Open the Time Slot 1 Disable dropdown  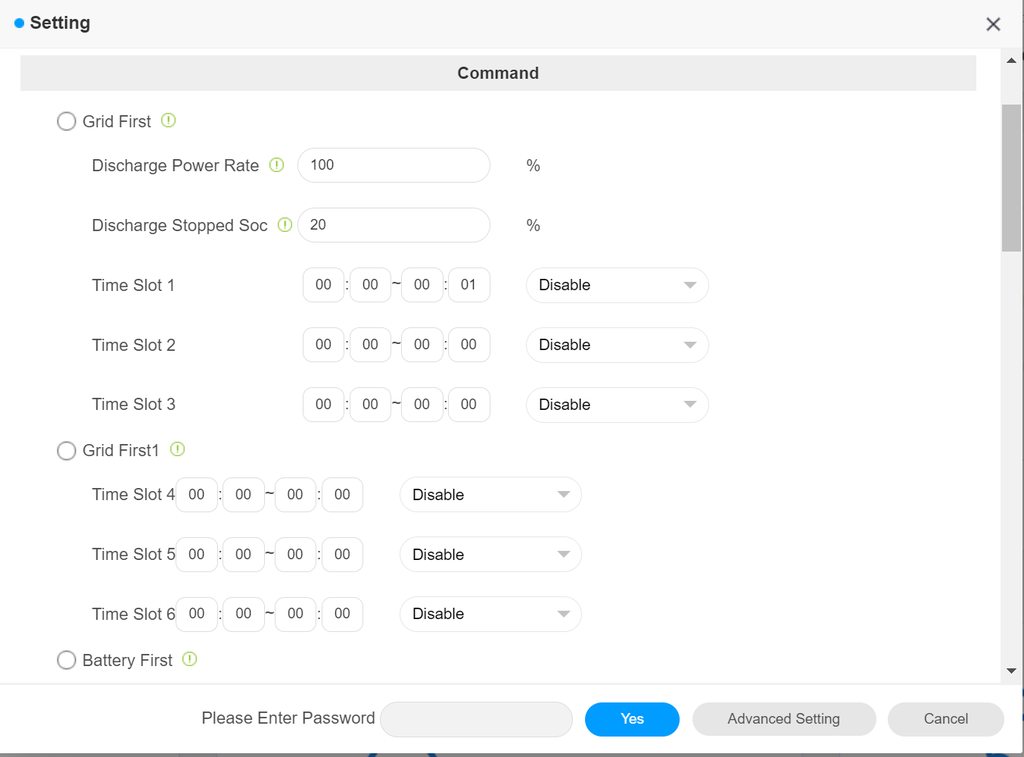(617, 285)
